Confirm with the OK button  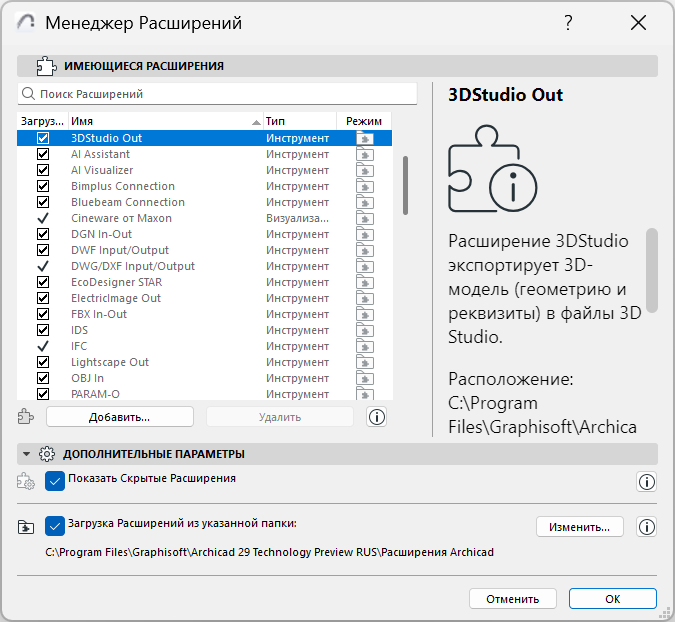(x=613, y=599)
